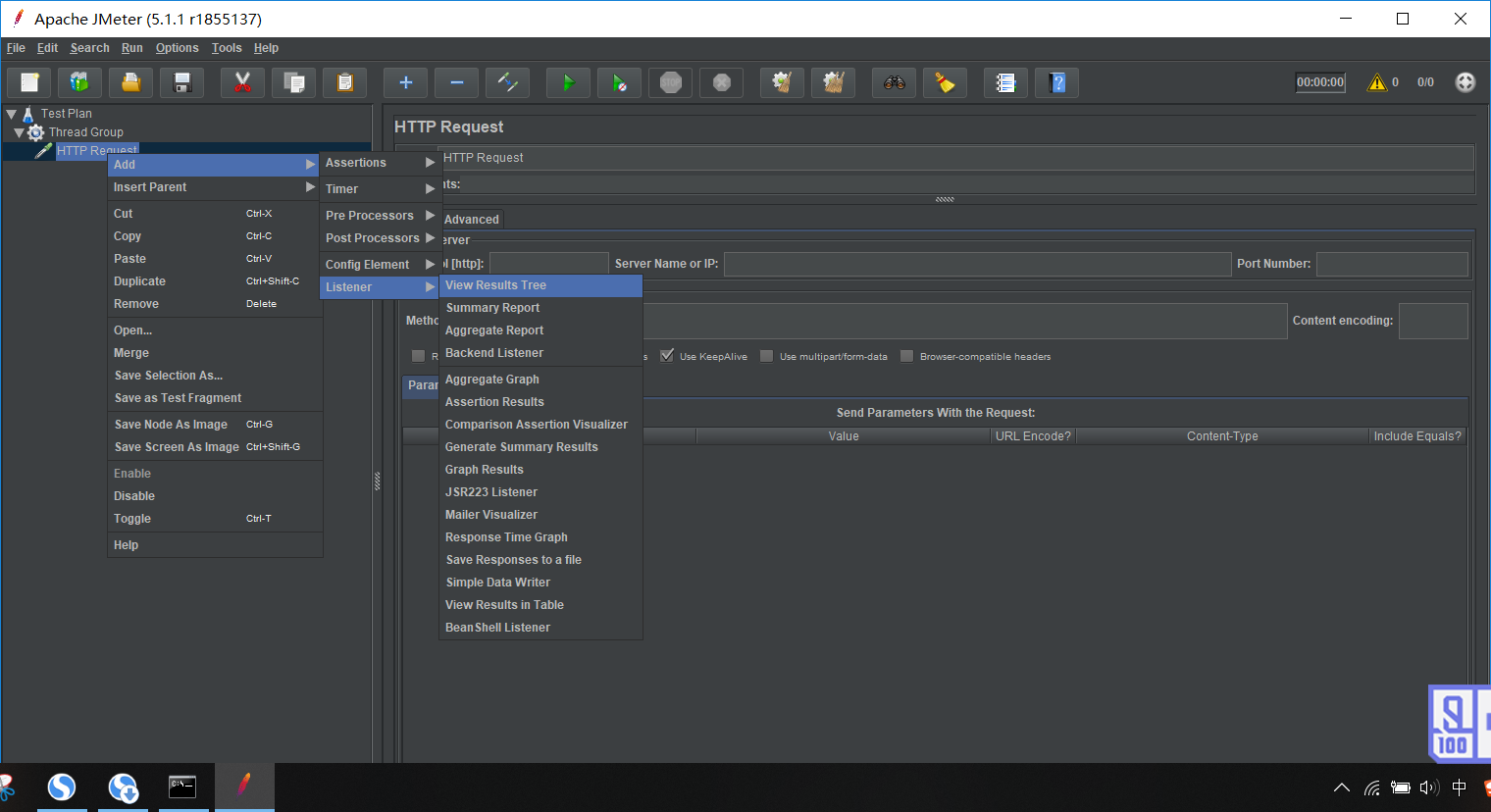Choose BeanShell Listener entry
This screenshot has width=1491, height=812.
click(x=541, y=628)
